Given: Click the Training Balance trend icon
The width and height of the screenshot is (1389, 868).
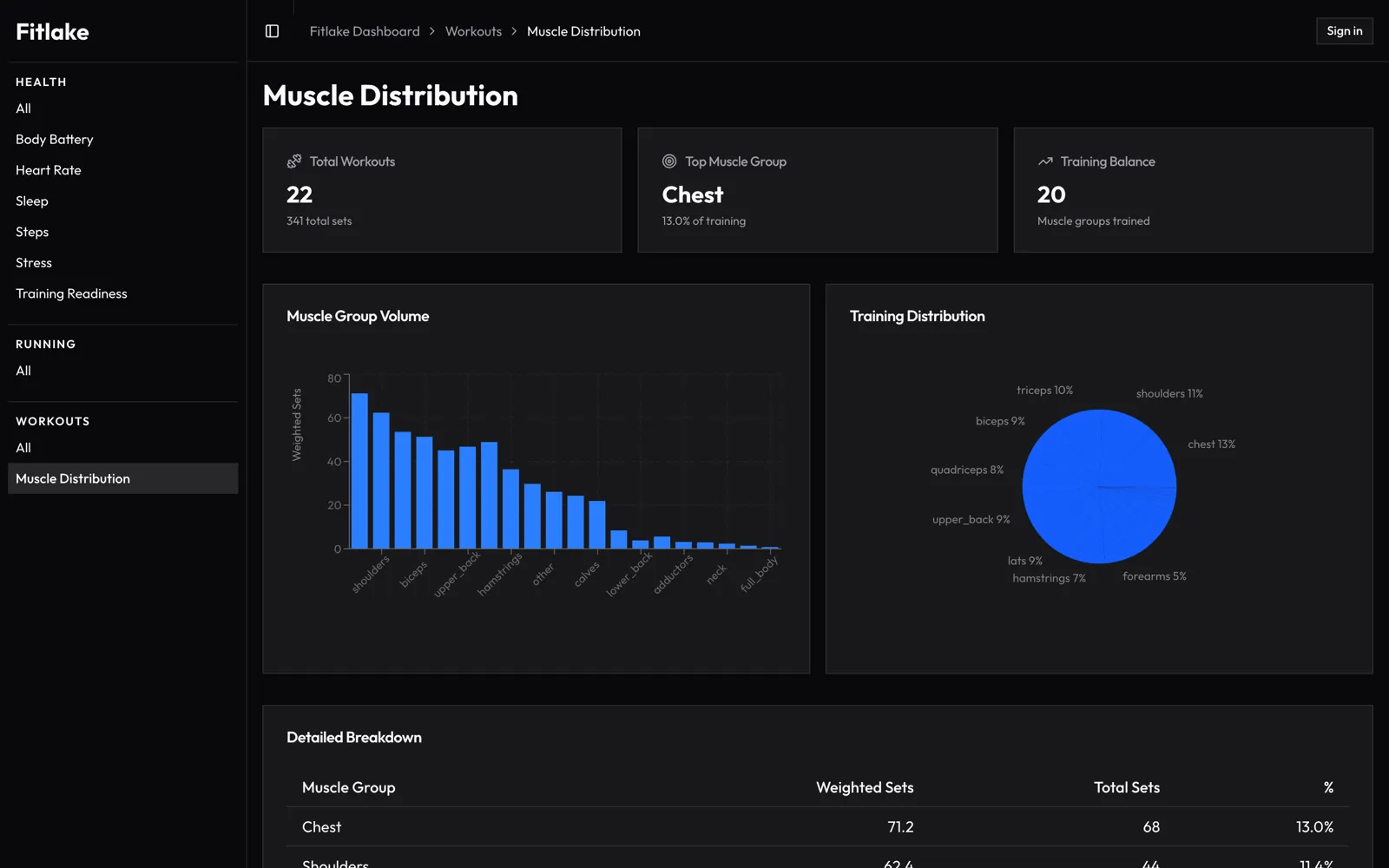Looking at the screenshot, I should point(1045,161).
